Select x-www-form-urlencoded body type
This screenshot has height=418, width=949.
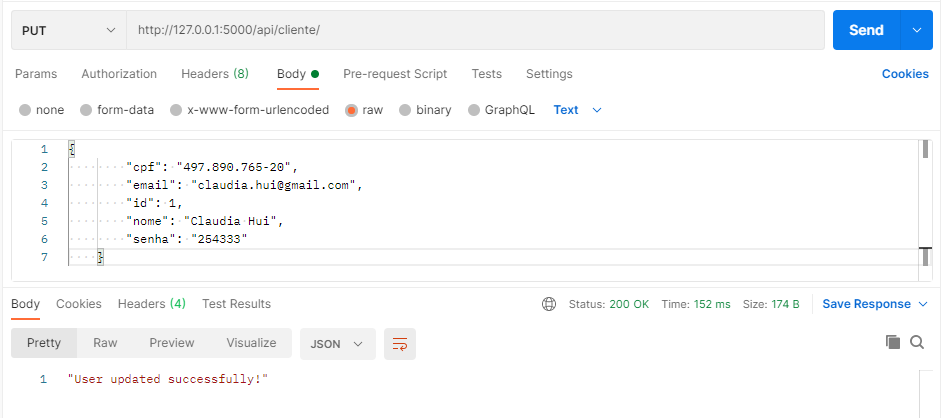(x=249, y=110)
